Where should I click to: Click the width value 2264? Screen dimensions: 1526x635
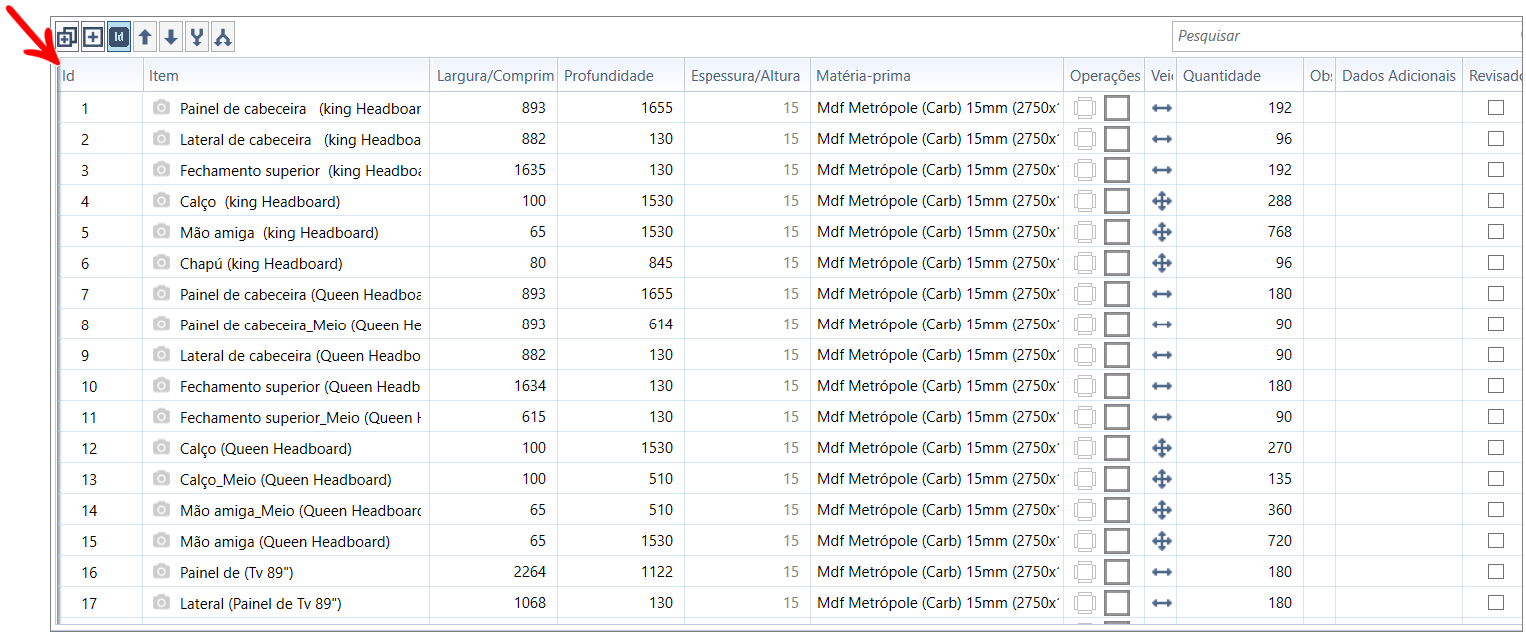(530, 572)
